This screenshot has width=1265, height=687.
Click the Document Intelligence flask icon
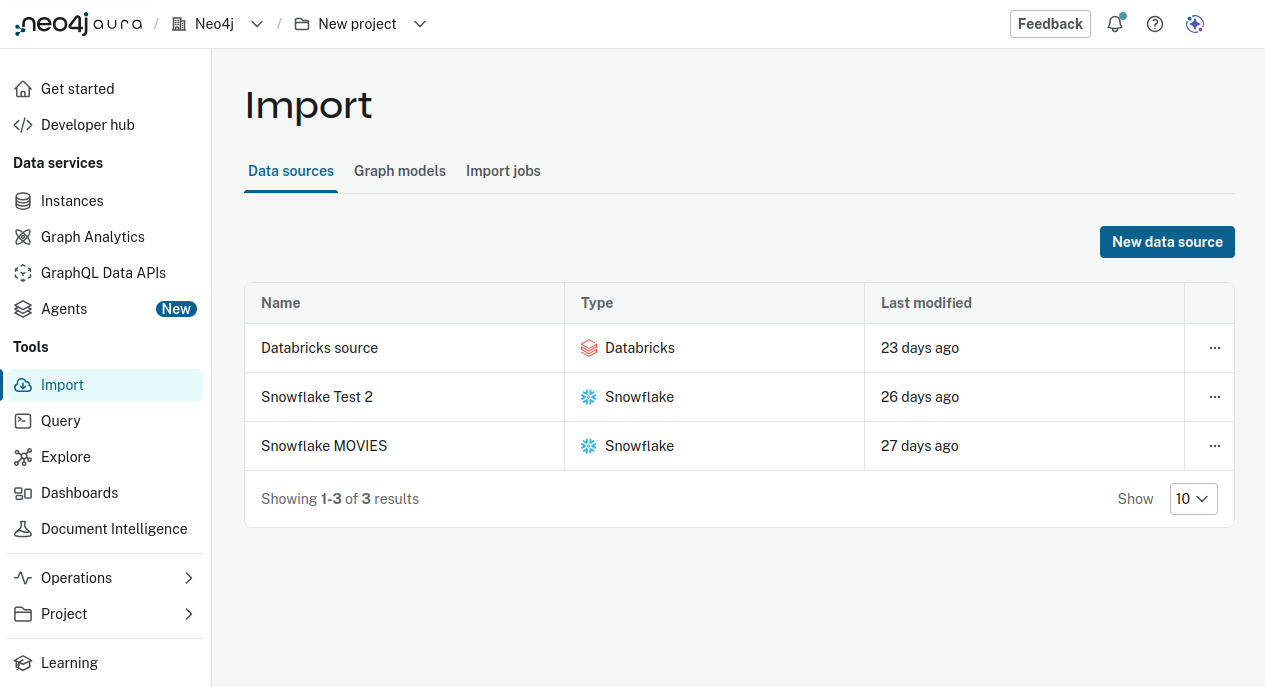(23, 529)
